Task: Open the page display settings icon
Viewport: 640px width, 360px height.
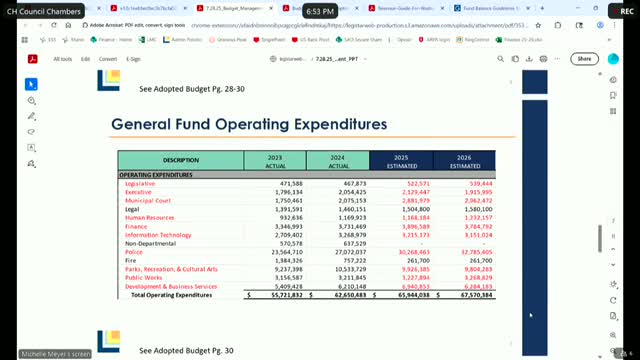Action: click(613, 284)
